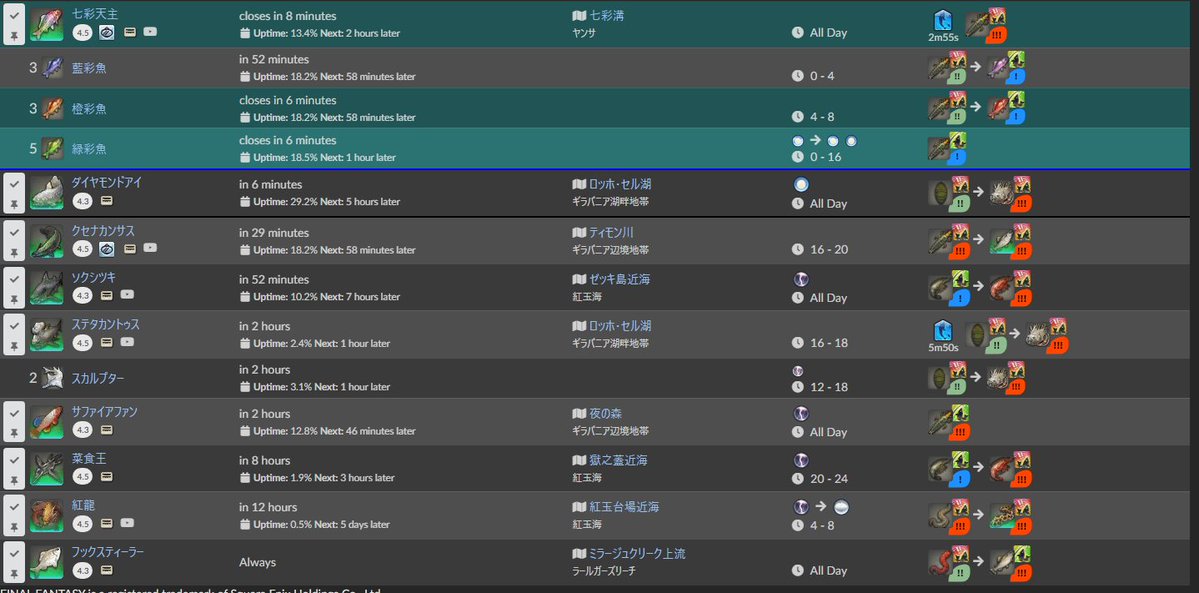Open the 七彩天主 fish name link

(95, 14)
